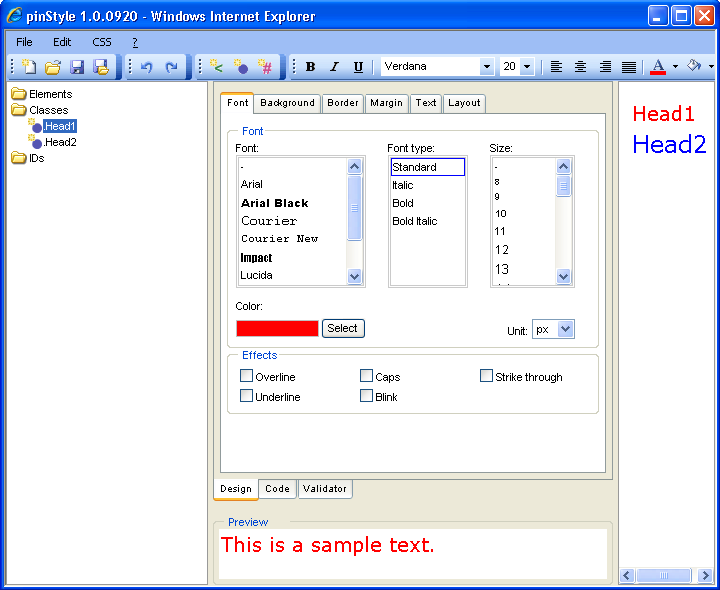Enable the Caps checkbox
This screenshot has height=590, width=720.
(366, 376)
